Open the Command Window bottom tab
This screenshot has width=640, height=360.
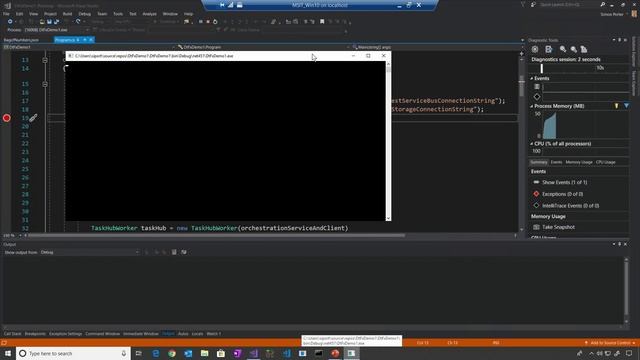102,334
